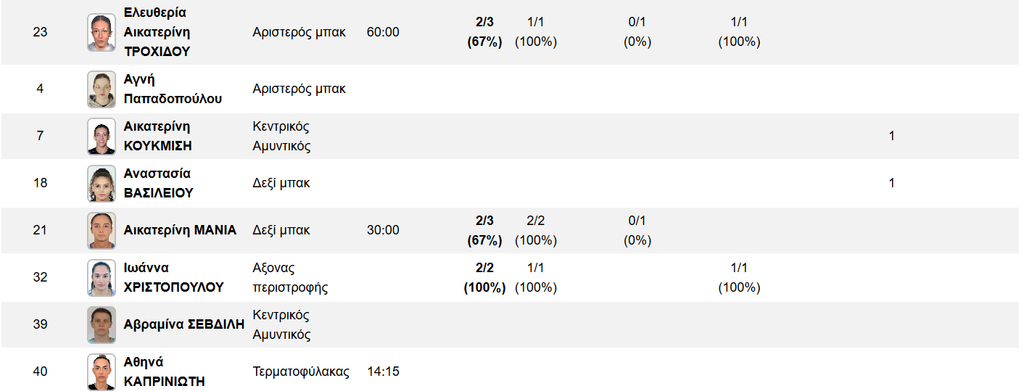The image size is (1024, 392).
Task: Select the 14:15 time entry
Action: (x=383, y=372)
